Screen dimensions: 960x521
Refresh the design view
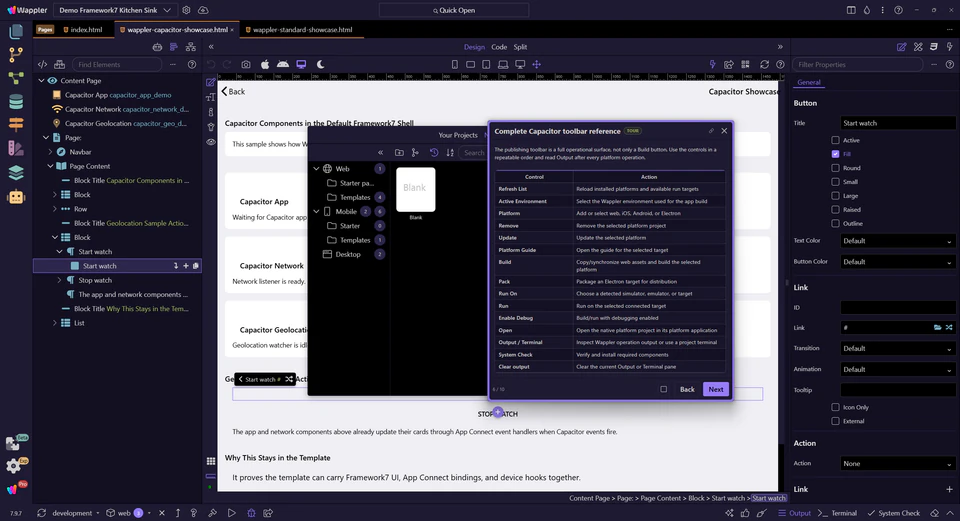[764, 64]
